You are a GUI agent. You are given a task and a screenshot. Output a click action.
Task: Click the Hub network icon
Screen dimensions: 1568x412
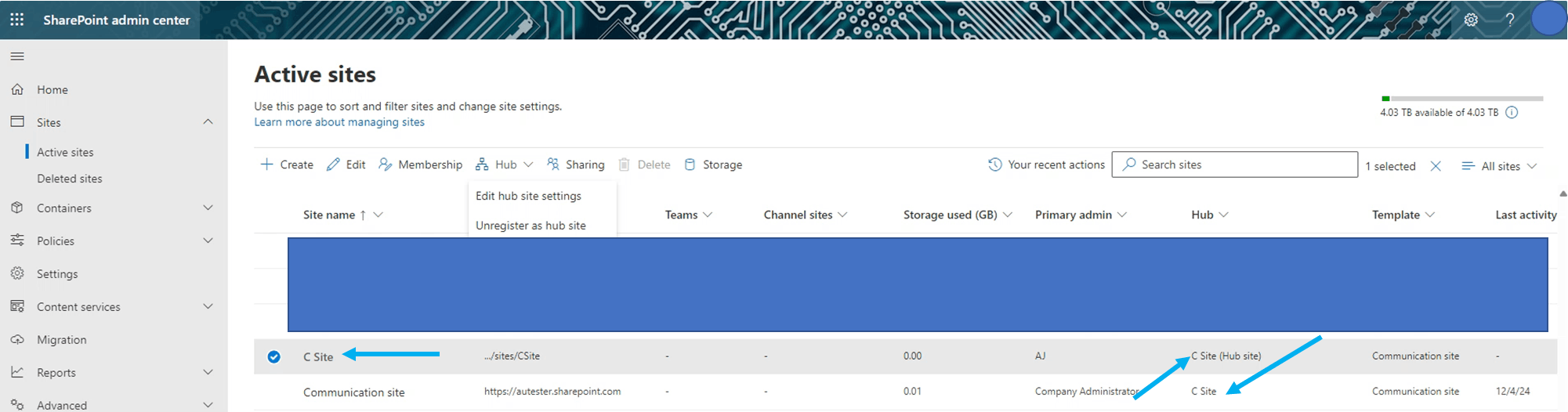(482, 164)
